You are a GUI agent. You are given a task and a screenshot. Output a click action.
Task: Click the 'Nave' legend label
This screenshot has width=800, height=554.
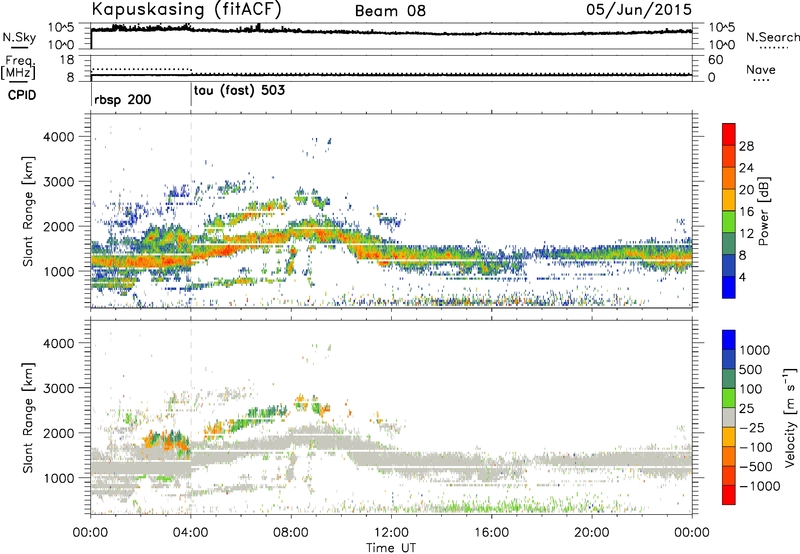(x=761, y=69)
